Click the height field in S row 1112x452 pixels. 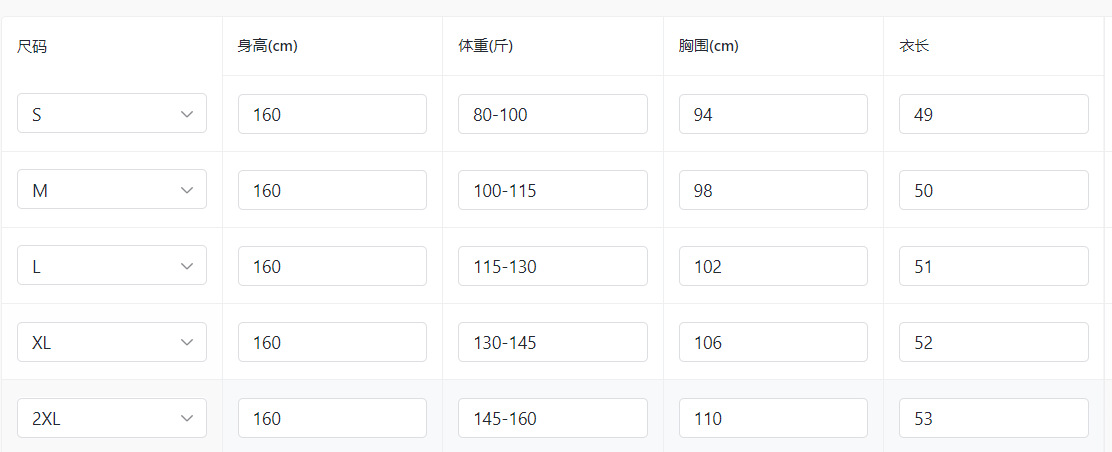tap(332, 114)
